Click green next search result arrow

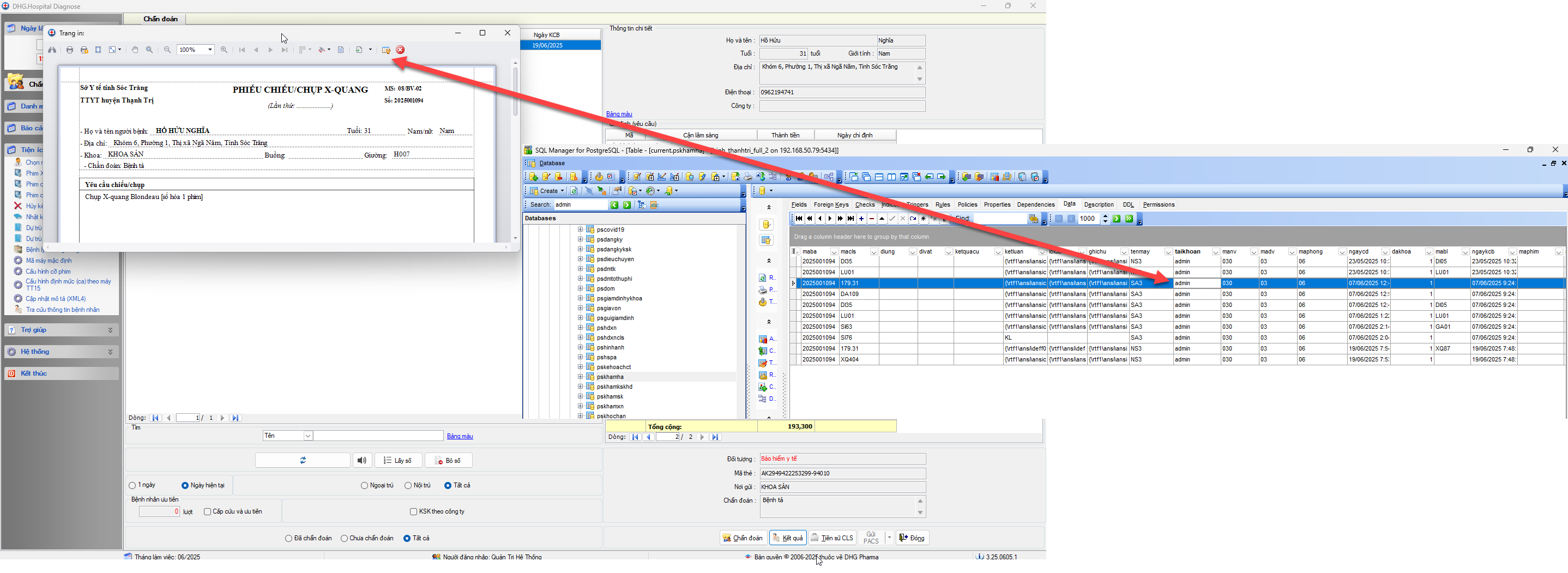(627, 205)
